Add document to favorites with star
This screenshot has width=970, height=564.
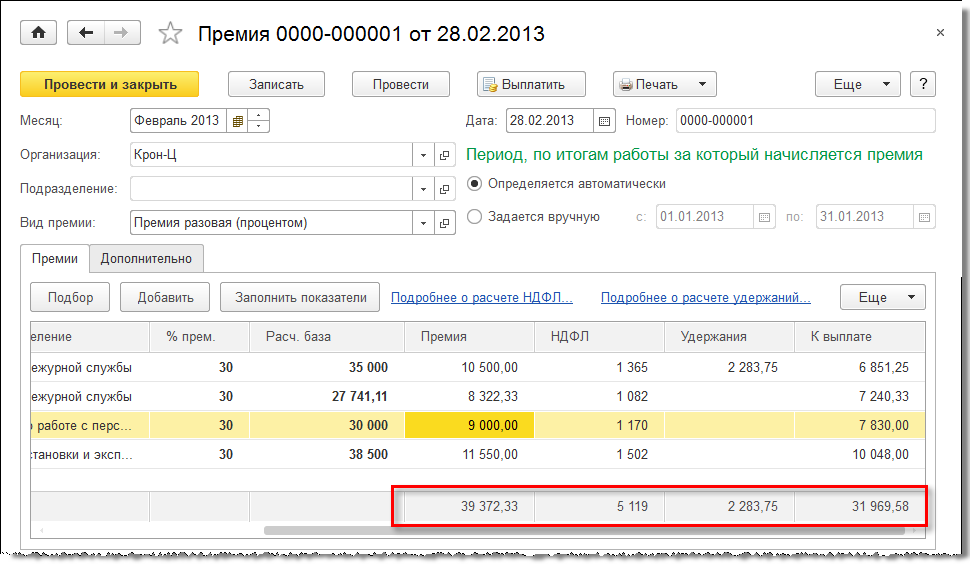coord(171,34)
